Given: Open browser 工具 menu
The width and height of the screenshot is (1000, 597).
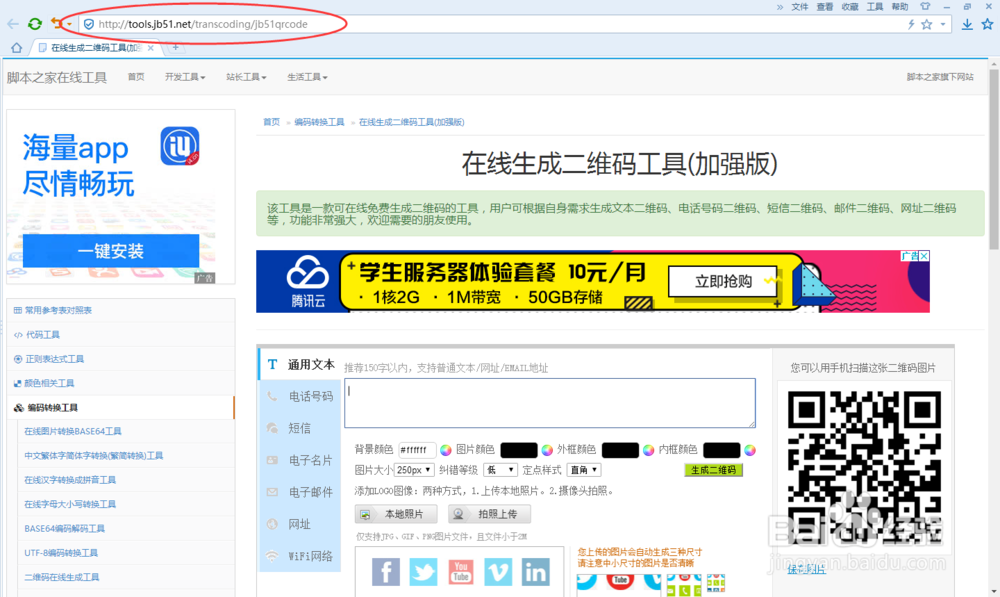Looking at the screenshot, I should click(x=875, y=7).
